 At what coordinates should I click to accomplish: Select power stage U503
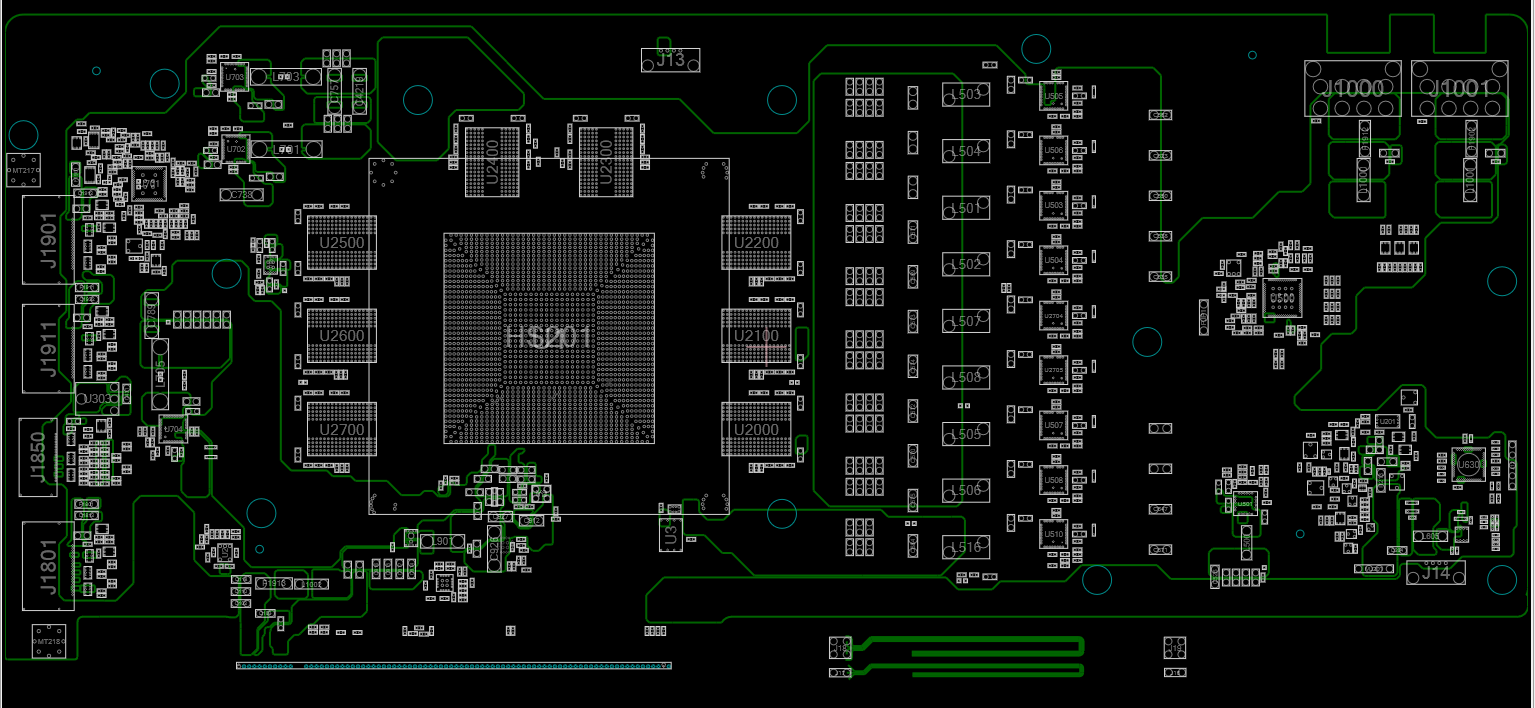pyautogui.click(x=1053, y=205)
